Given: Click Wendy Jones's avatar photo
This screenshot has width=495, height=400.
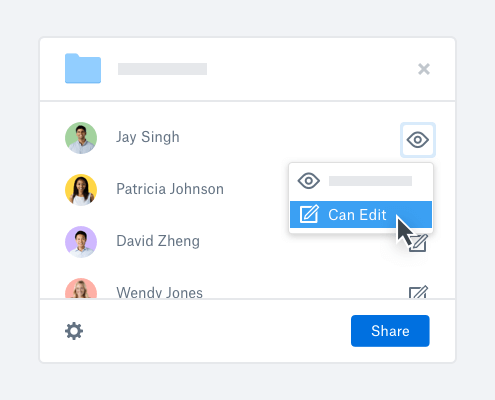Looking at the screenshot, I should coord(81,289).
